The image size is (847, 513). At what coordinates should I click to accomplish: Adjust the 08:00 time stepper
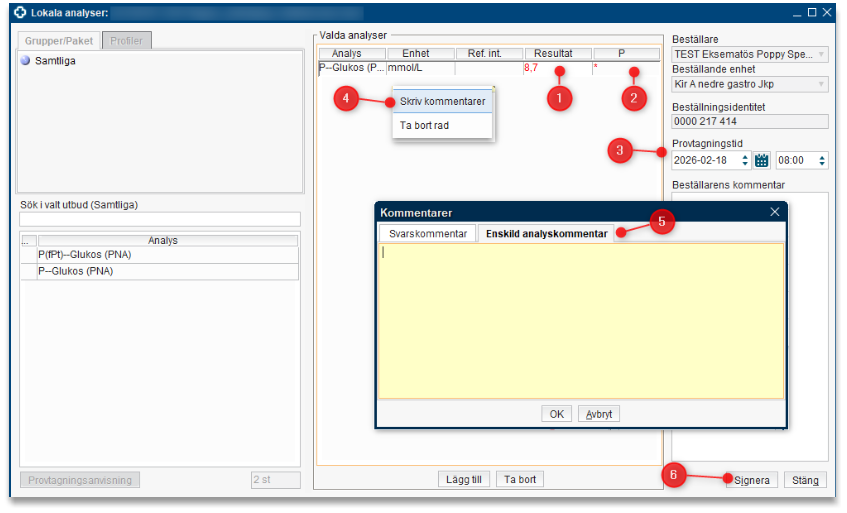click(822, 160)
